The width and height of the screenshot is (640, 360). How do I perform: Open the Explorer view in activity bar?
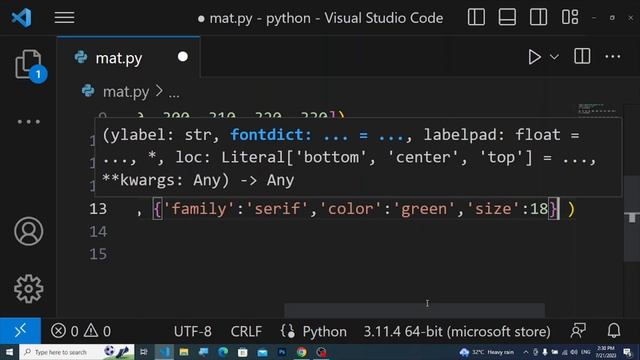[x=29, y=64]
